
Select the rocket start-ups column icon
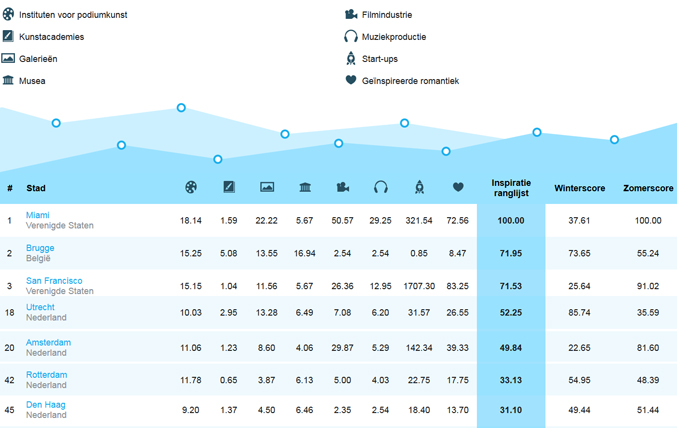click(x=419, y=187)
